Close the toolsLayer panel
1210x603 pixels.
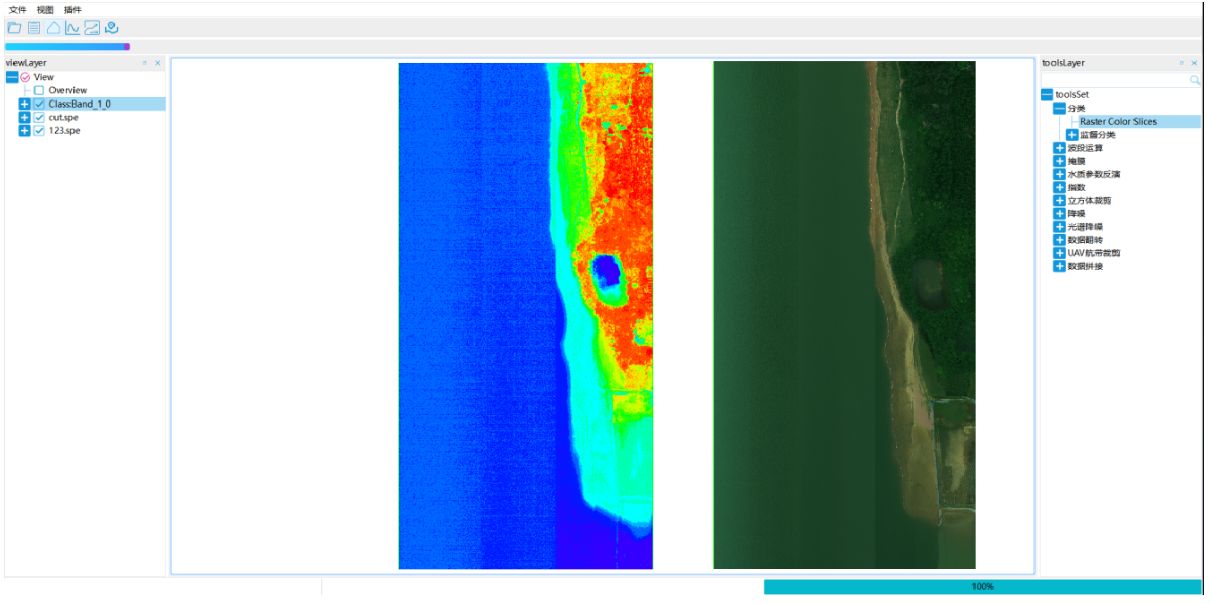(x=1194, y=63)
